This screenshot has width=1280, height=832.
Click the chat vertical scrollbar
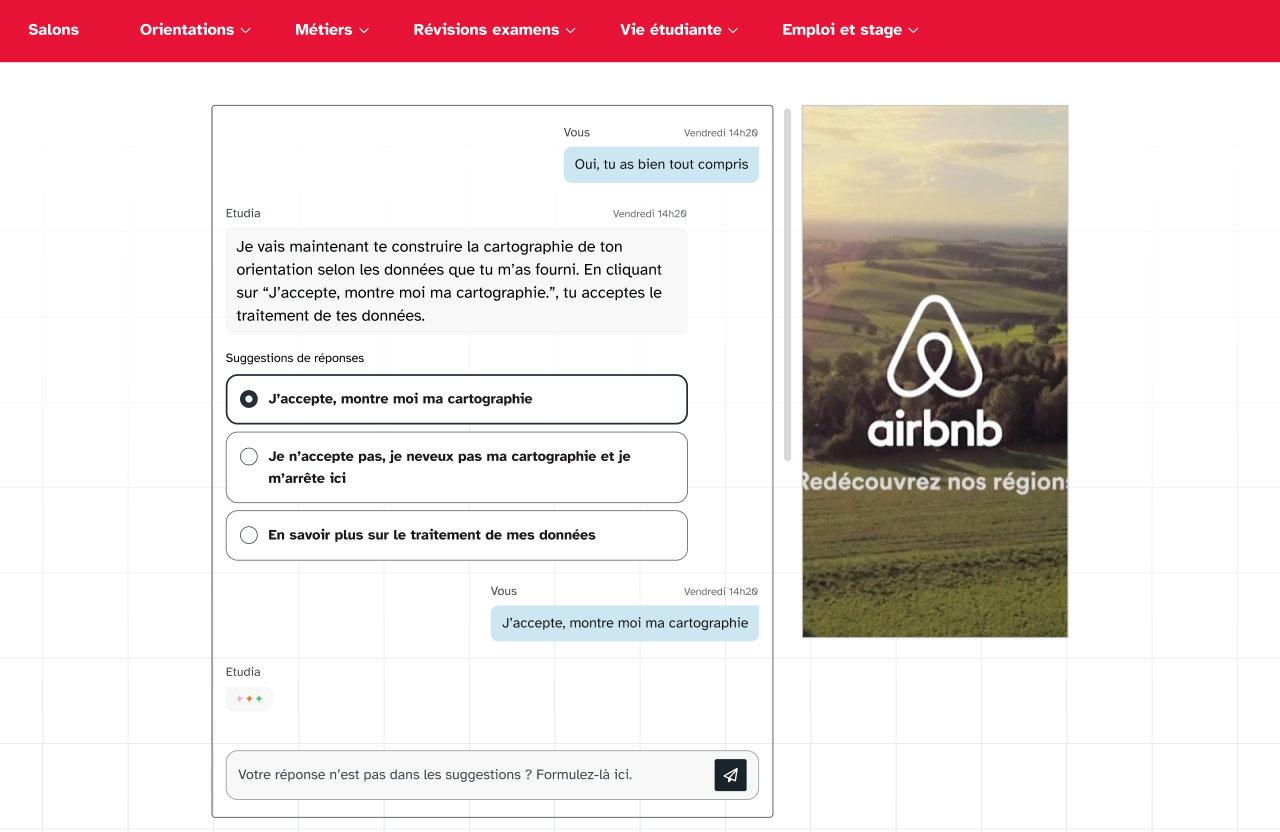(787, 285)
